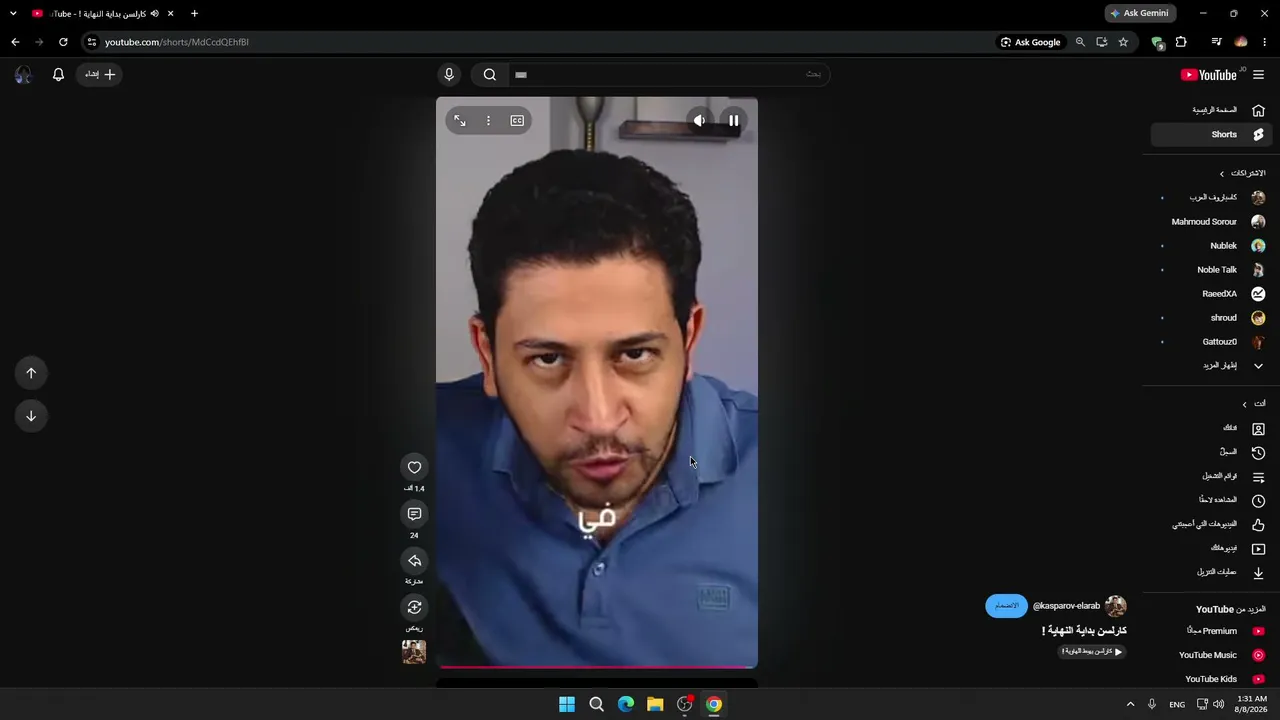
Task: Select Shorts in the sidebar
Action: [1211, 134]
